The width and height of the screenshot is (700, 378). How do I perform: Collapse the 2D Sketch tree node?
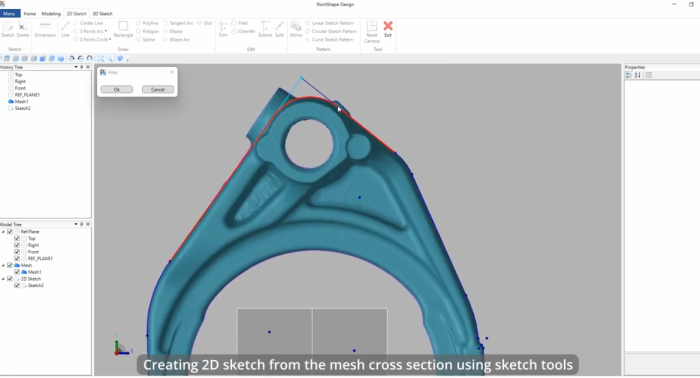pyautogui.click(x=3, y=278)
